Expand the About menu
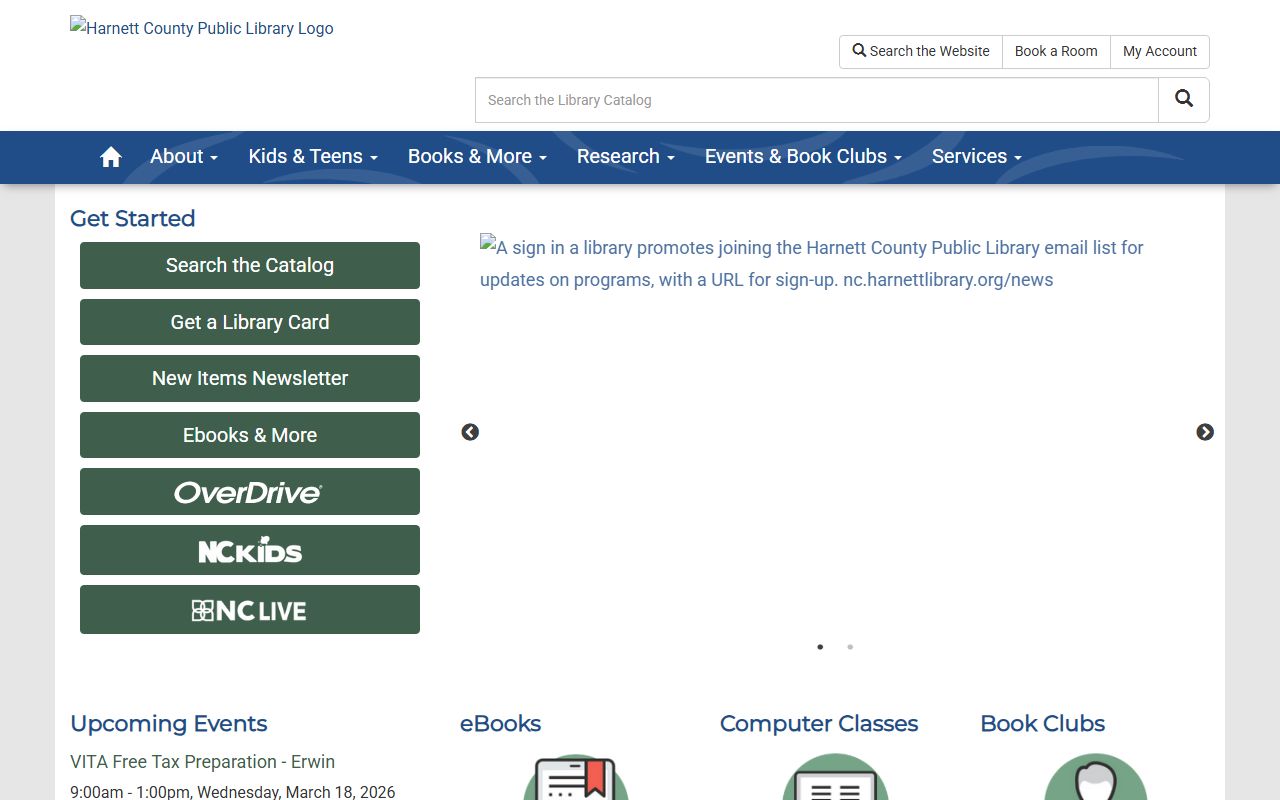1280x800 pixels. 184,157
